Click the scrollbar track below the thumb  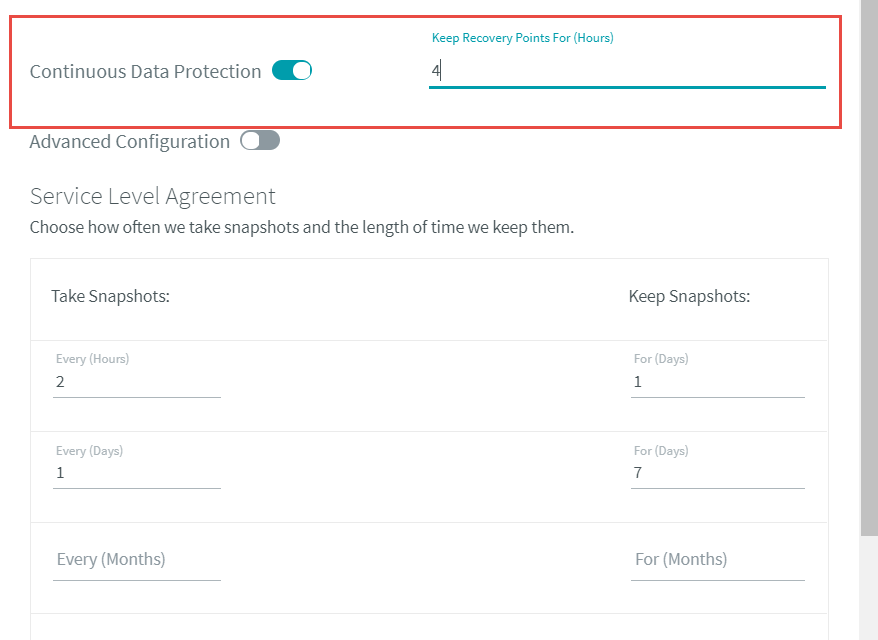tap(869, 588)
